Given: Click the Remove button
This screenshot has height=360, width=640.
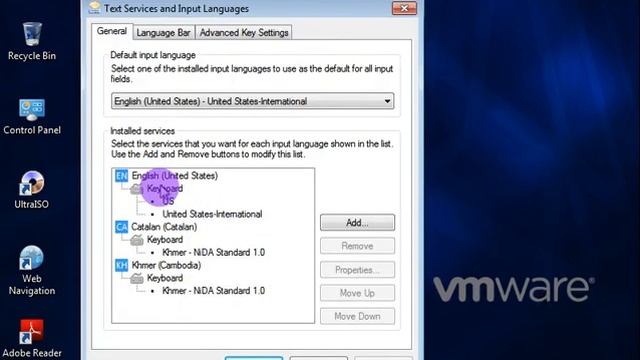Looking at the screenshot, I should (357, 246).
